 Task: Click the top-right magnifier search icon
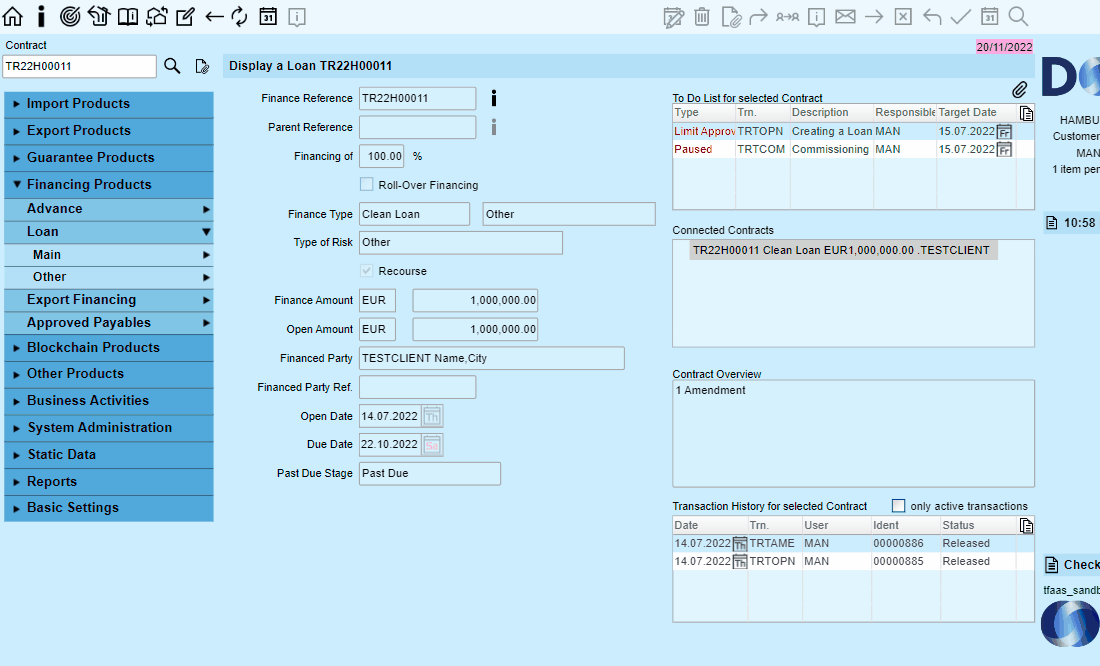click(1018, 16)
